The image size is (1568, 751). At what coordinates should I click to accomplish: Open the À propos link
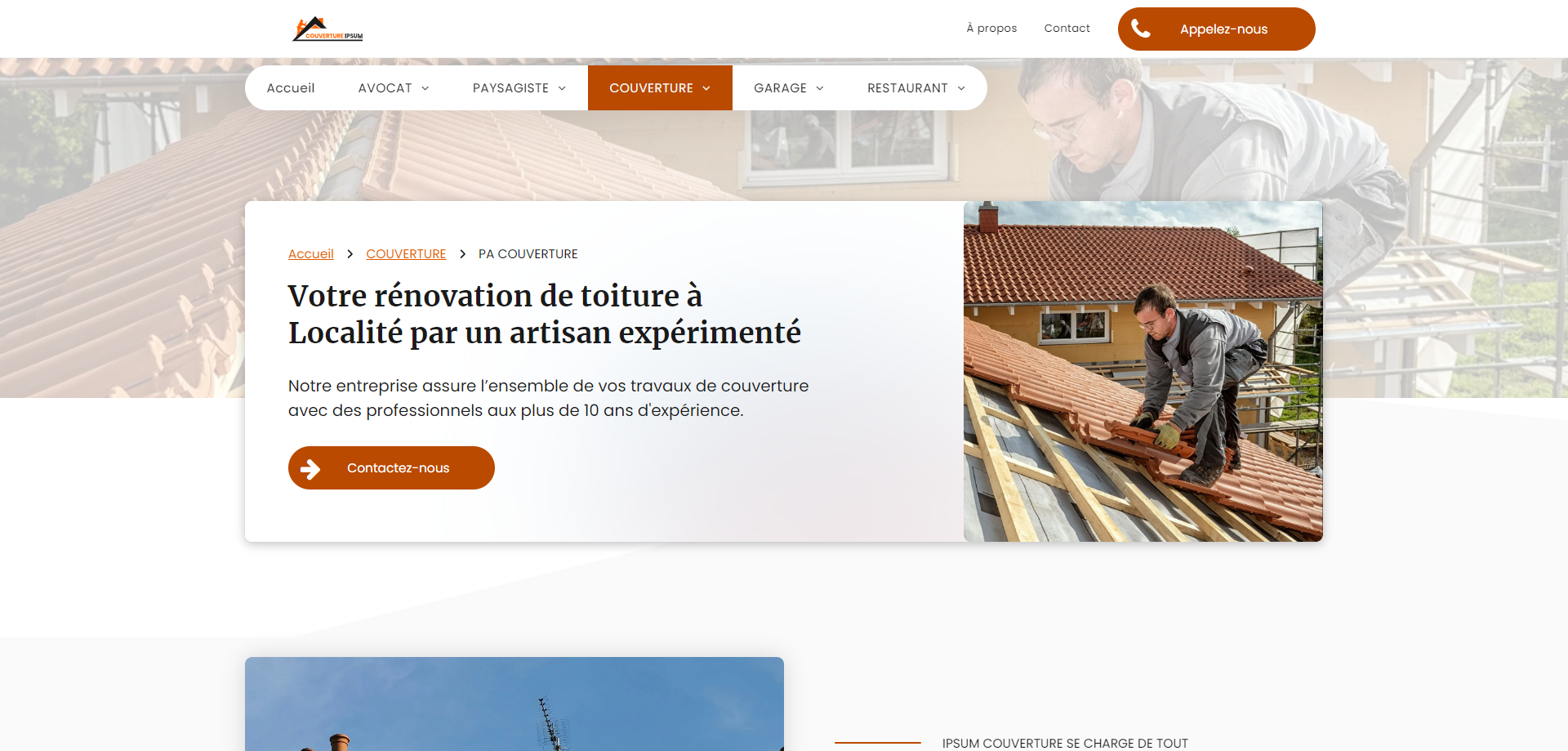[x=991, y=29]
